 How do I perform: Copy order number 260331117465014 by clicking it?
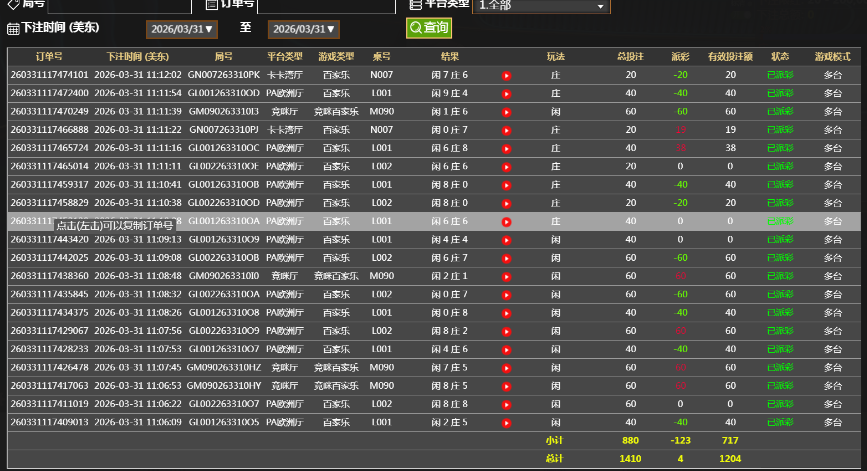pos(49,166)
